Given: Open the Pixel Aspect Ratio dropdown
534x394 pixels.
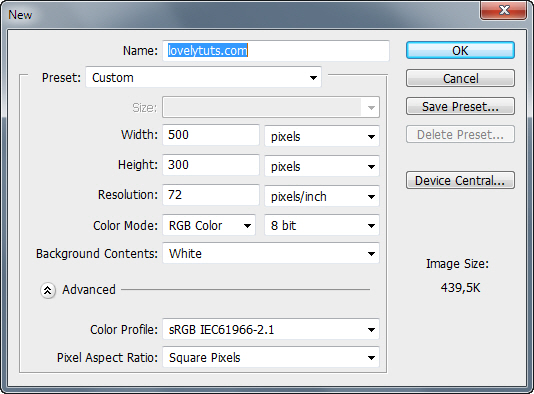Looking at the screenshot, I should pyautogui.click(x=271, y=357).
